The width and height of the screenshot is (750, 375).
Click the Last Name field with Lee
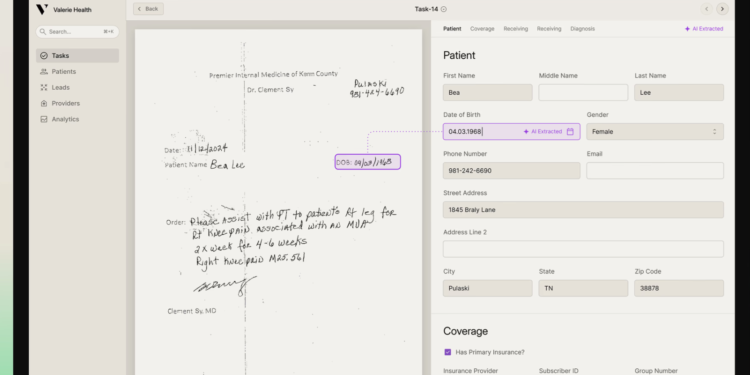point(679,92)
